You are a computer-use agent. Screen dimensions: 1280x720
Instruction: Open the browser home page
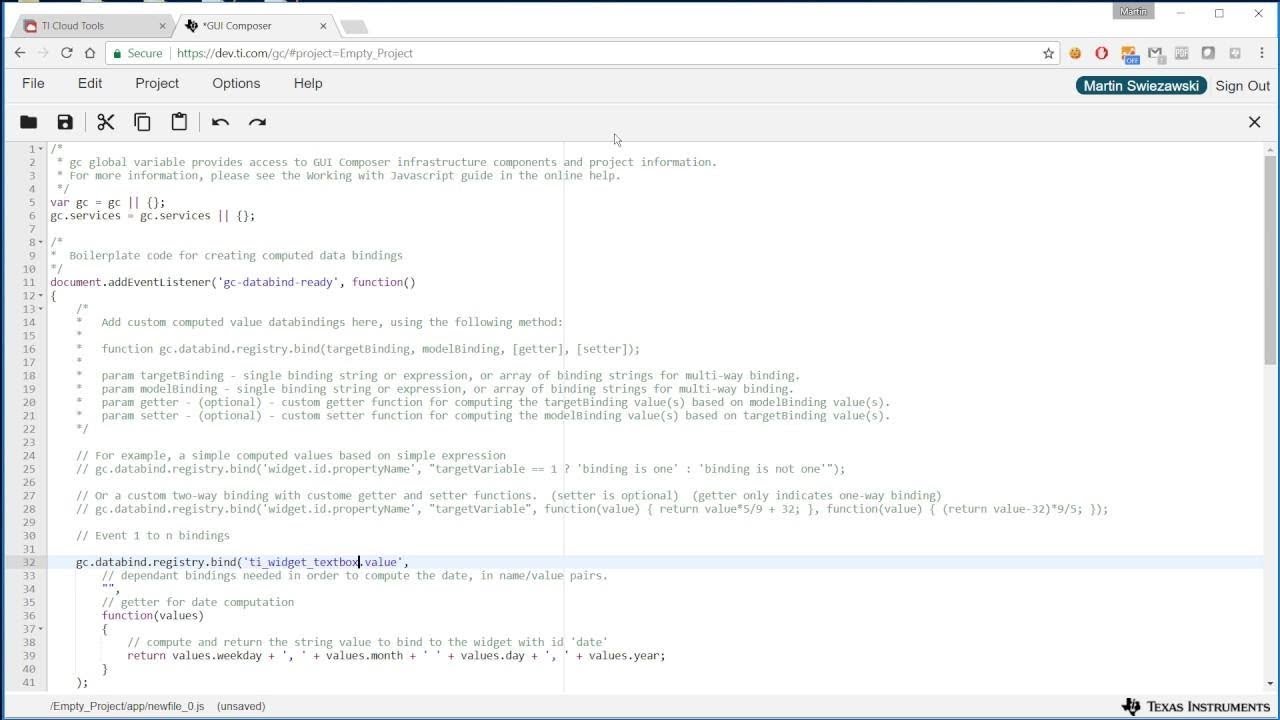(90, 53)
